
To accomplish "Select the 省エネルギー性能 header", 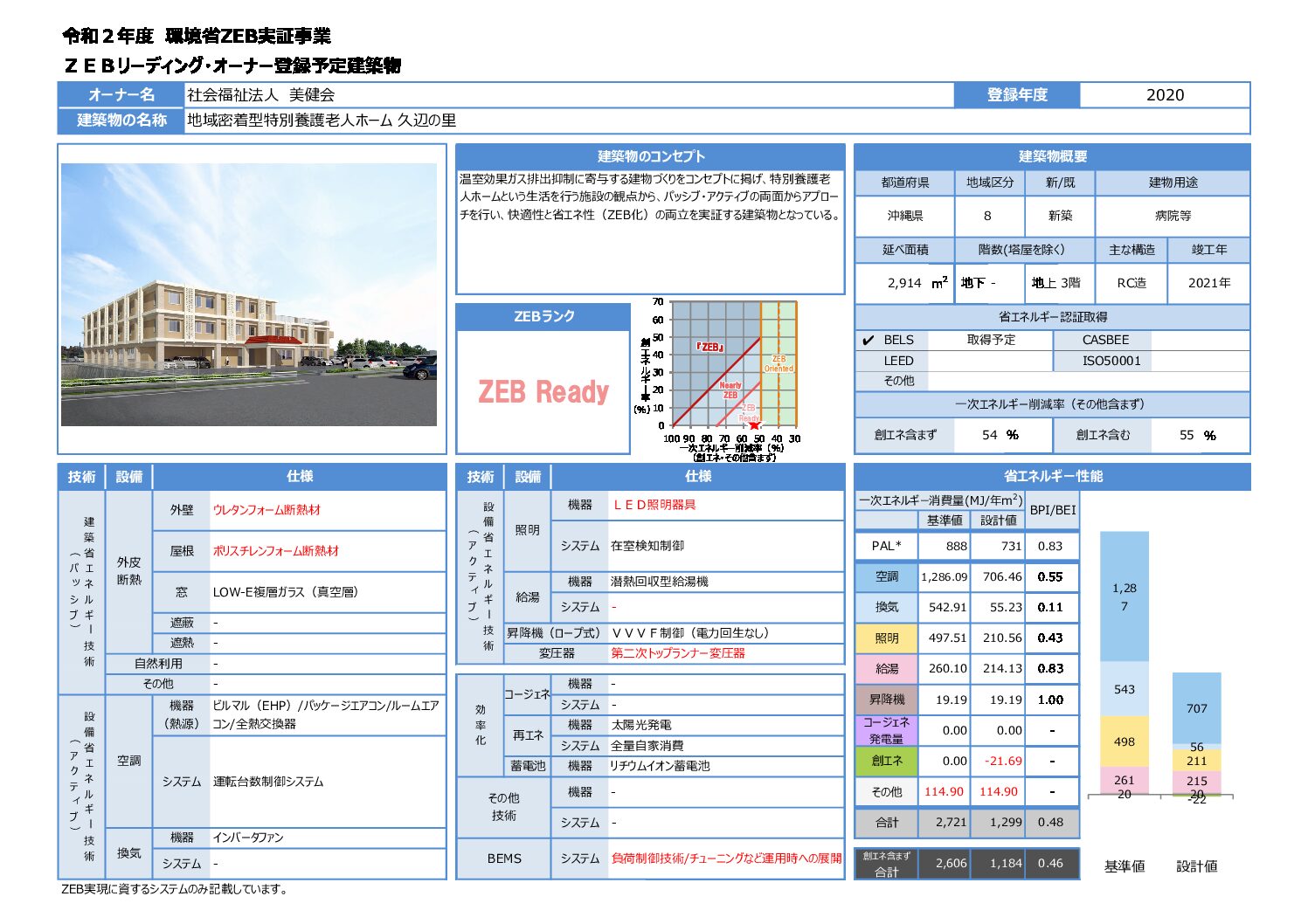I will point(1052,476).
